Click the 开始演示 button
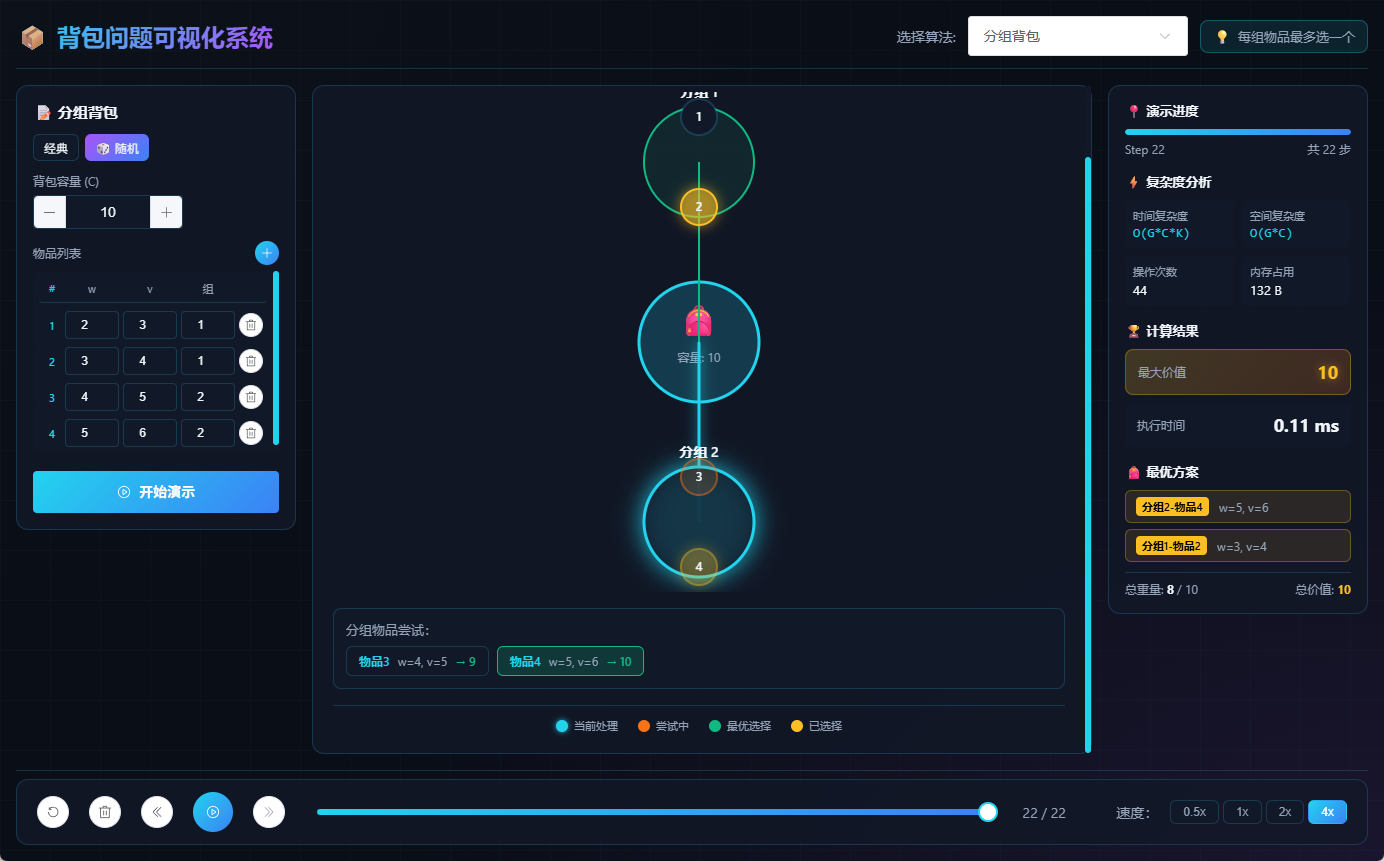 tap(156, 492)
